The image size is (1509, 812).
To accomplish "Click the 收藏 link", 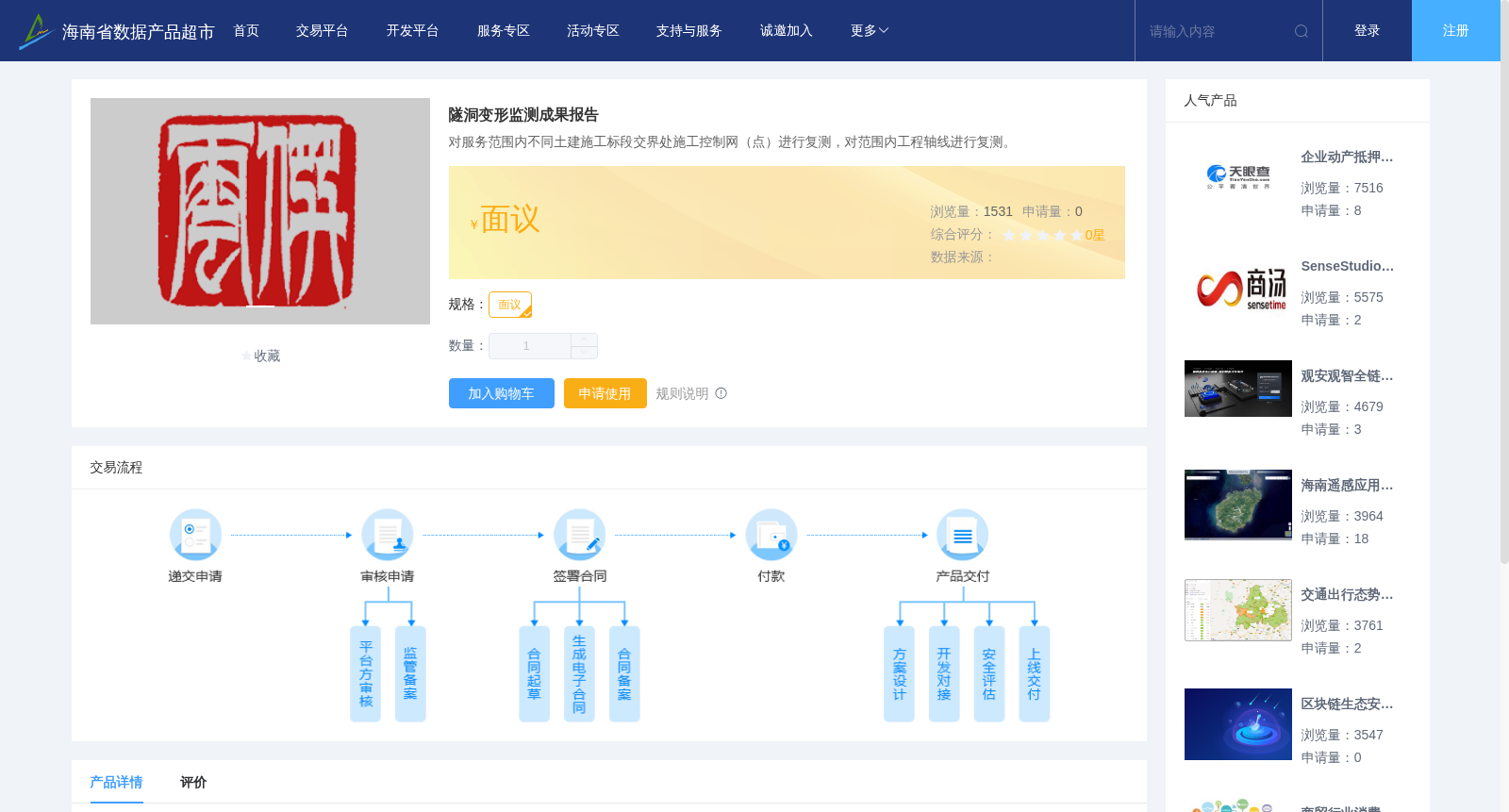I will 267,356.
